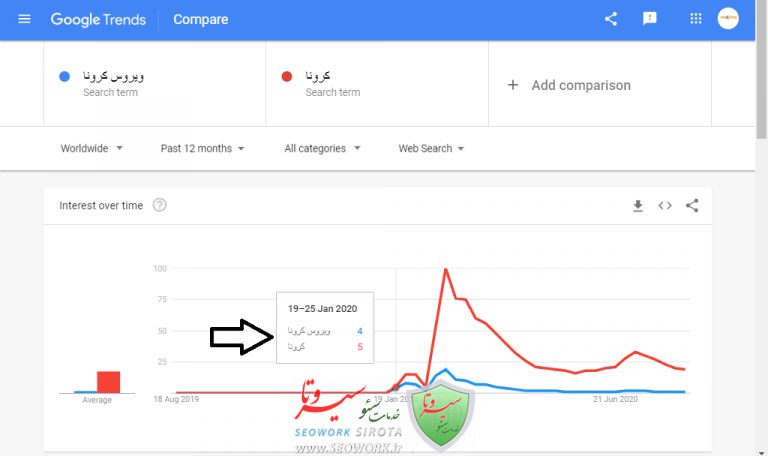
Task: Open embed code for the chart
Action: 665,206
